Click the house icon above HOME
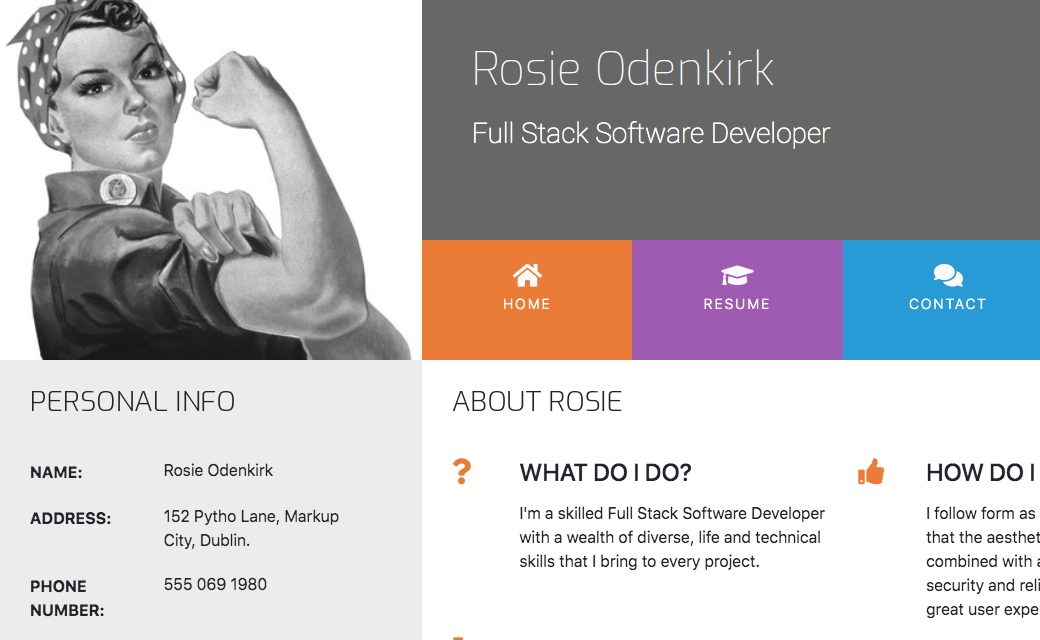Screen dimensions: 1040x640 (527, 276)
